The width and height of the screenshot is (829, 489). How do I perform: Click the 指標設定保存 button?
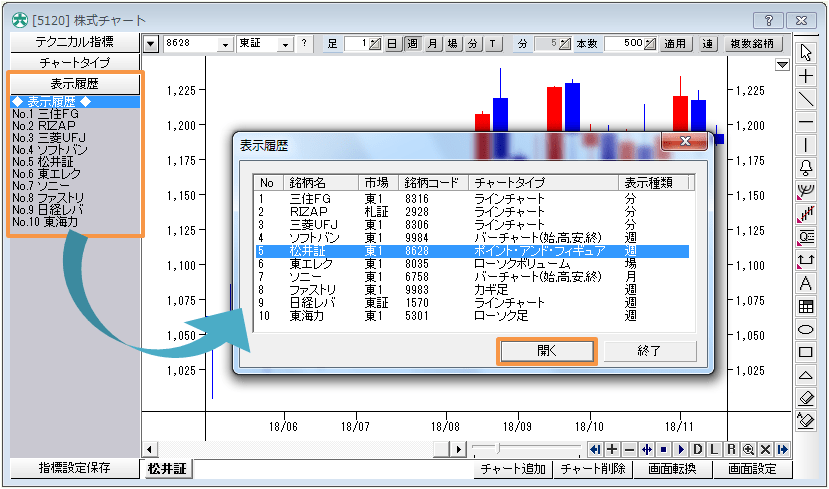click(x=75, y=468)
